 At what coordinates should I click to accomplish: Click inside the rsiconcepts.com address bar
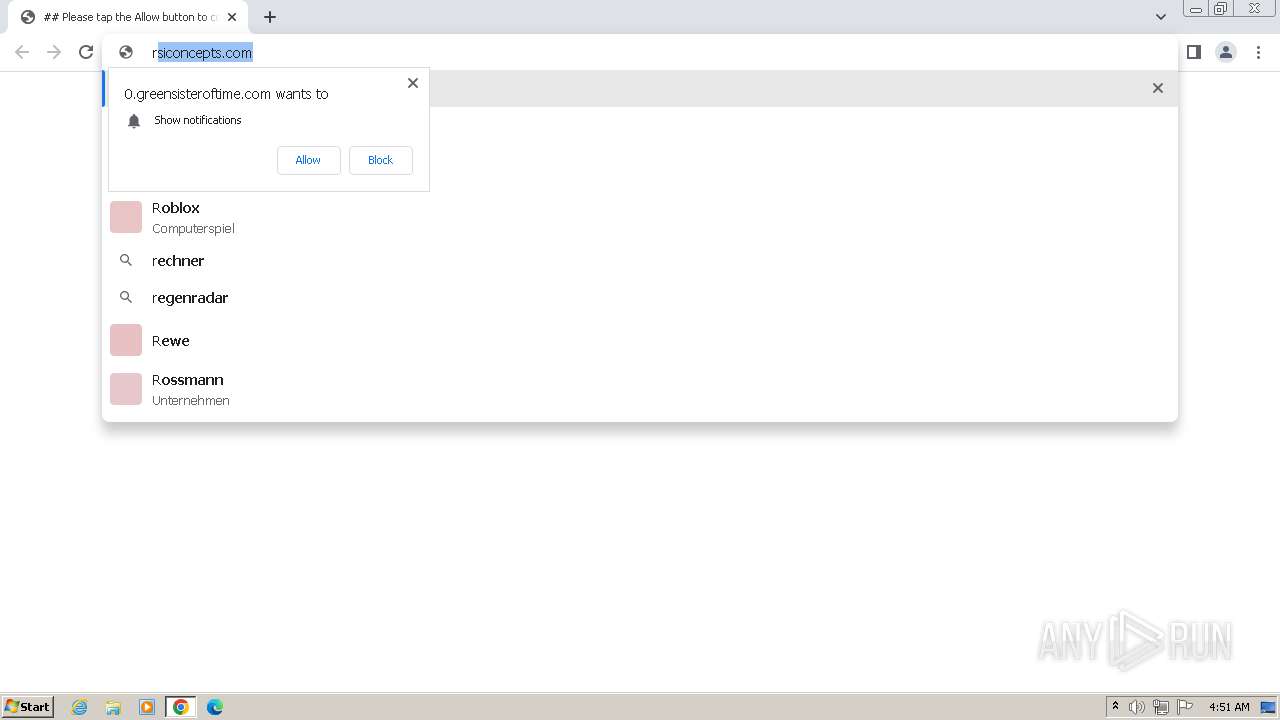pos(640,52)
